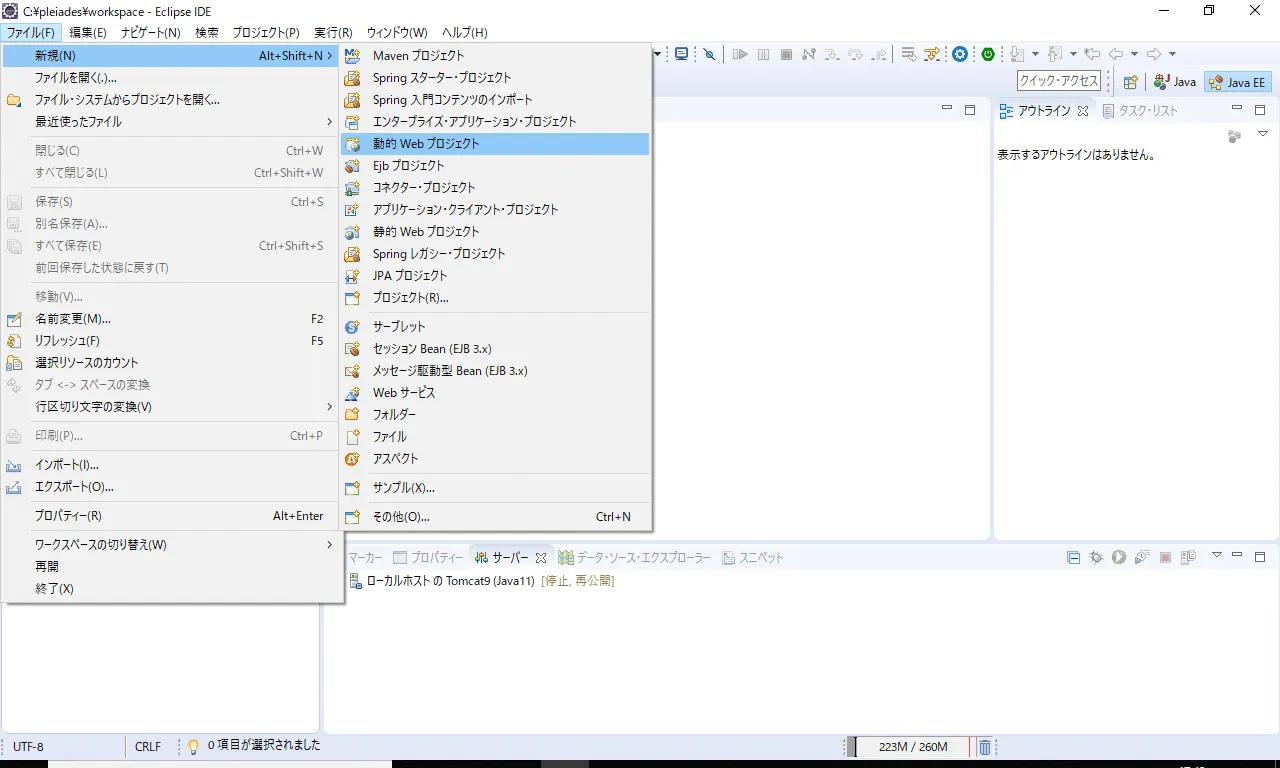Open the ファイル(F) menu in the menu bar
The height and width of the screenshot is (768, 1280).
[x=30, y=33]
